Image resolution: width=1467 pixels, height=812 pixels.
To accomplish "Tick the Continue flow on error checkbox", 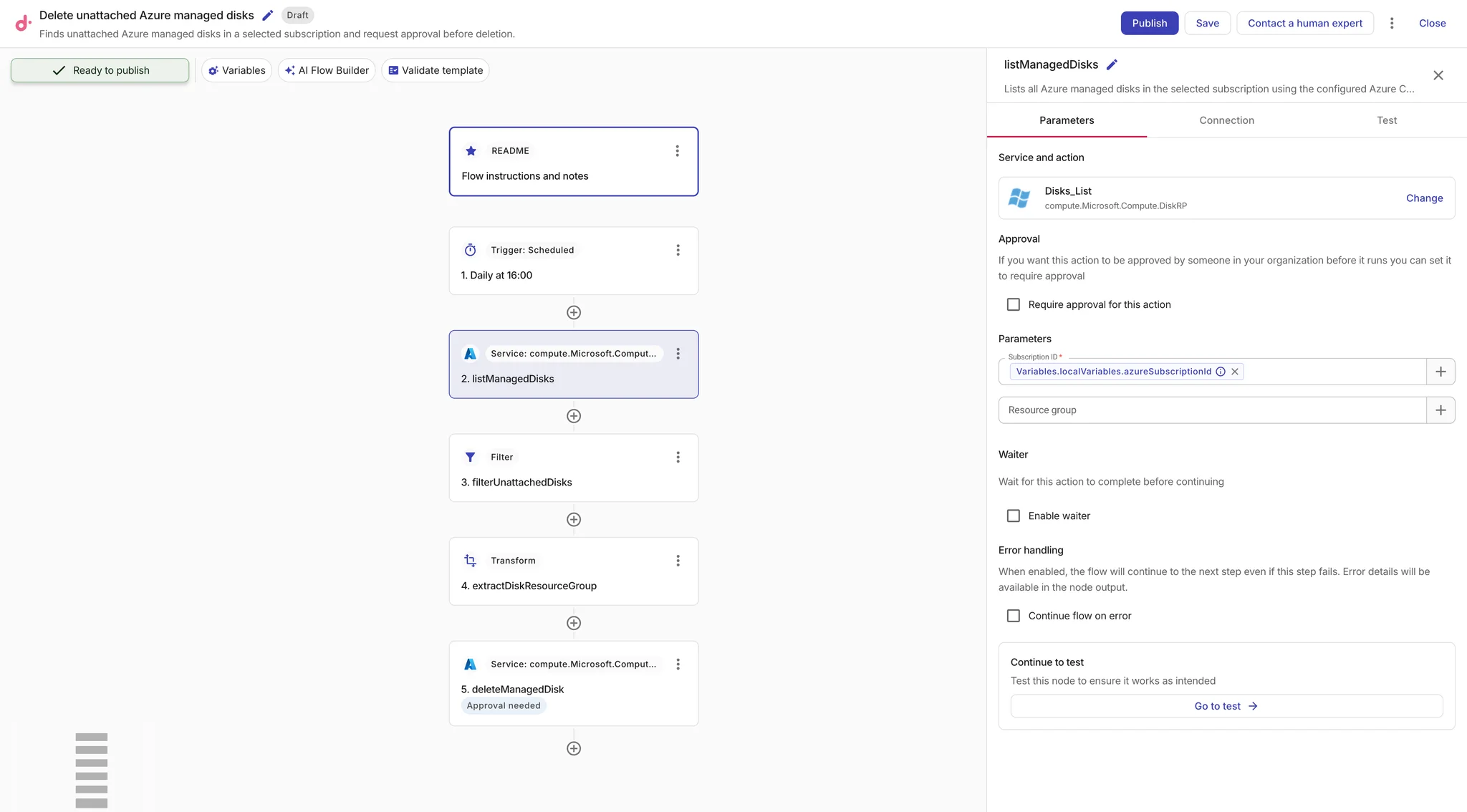I will [1014, 616].
